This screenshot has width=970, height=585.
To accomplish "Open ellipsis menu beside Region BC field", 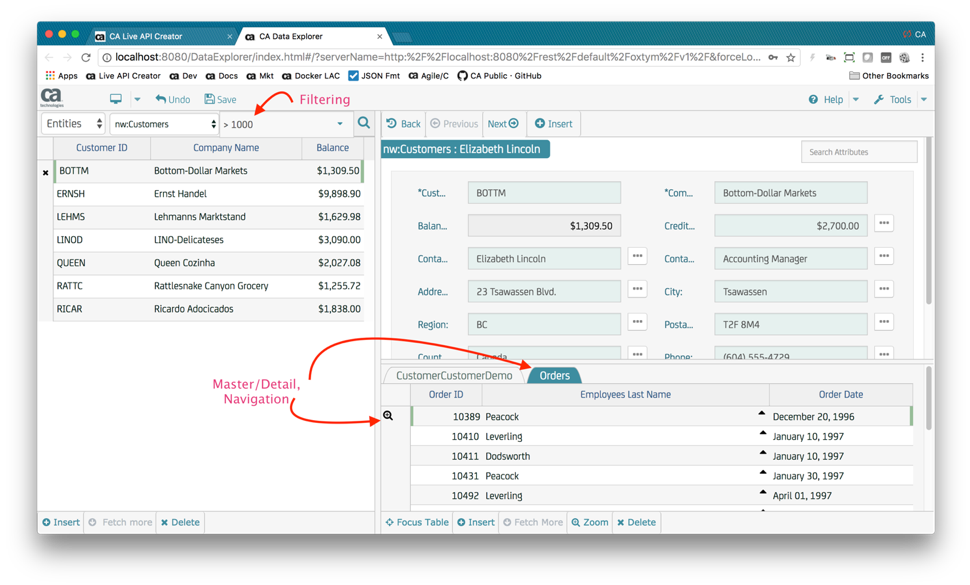I will (x=637, y=322).
